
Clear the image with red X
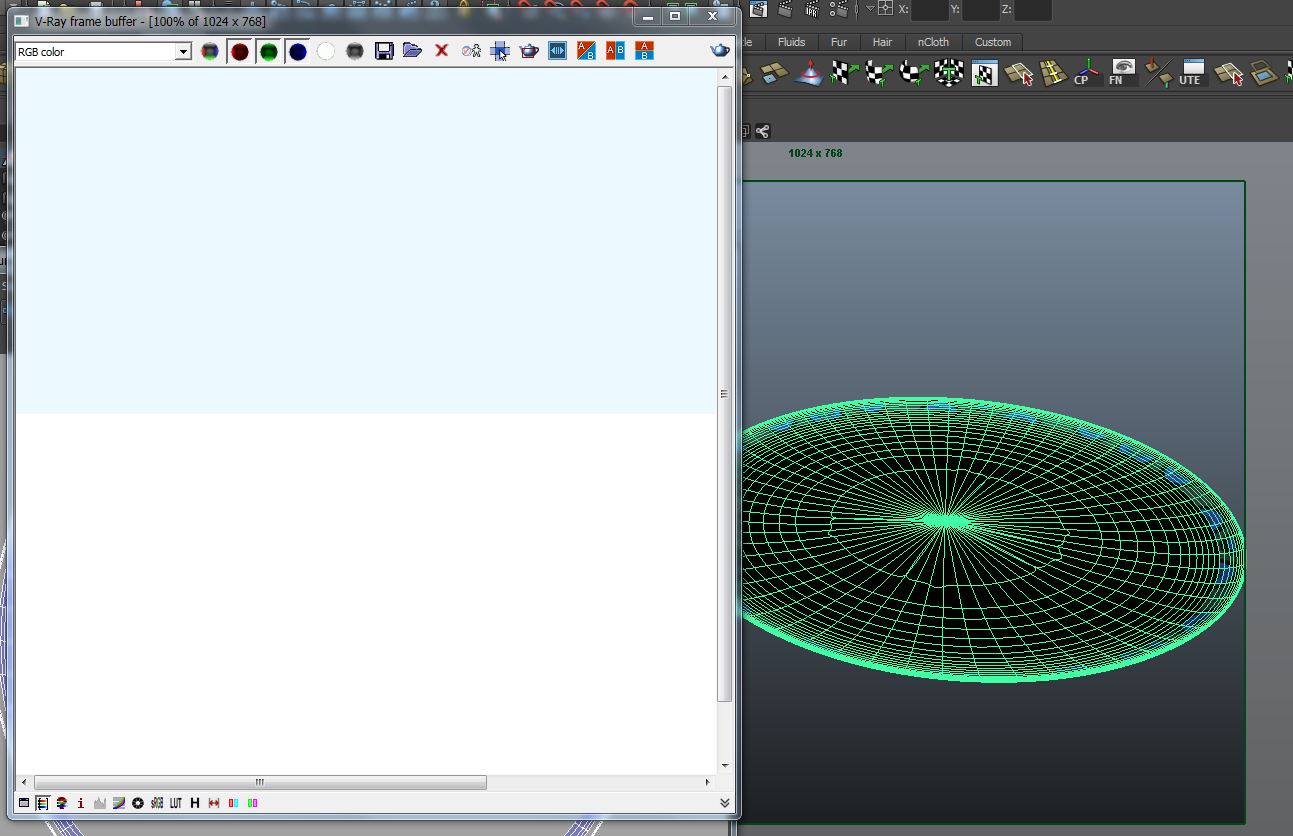coord(441,51)
